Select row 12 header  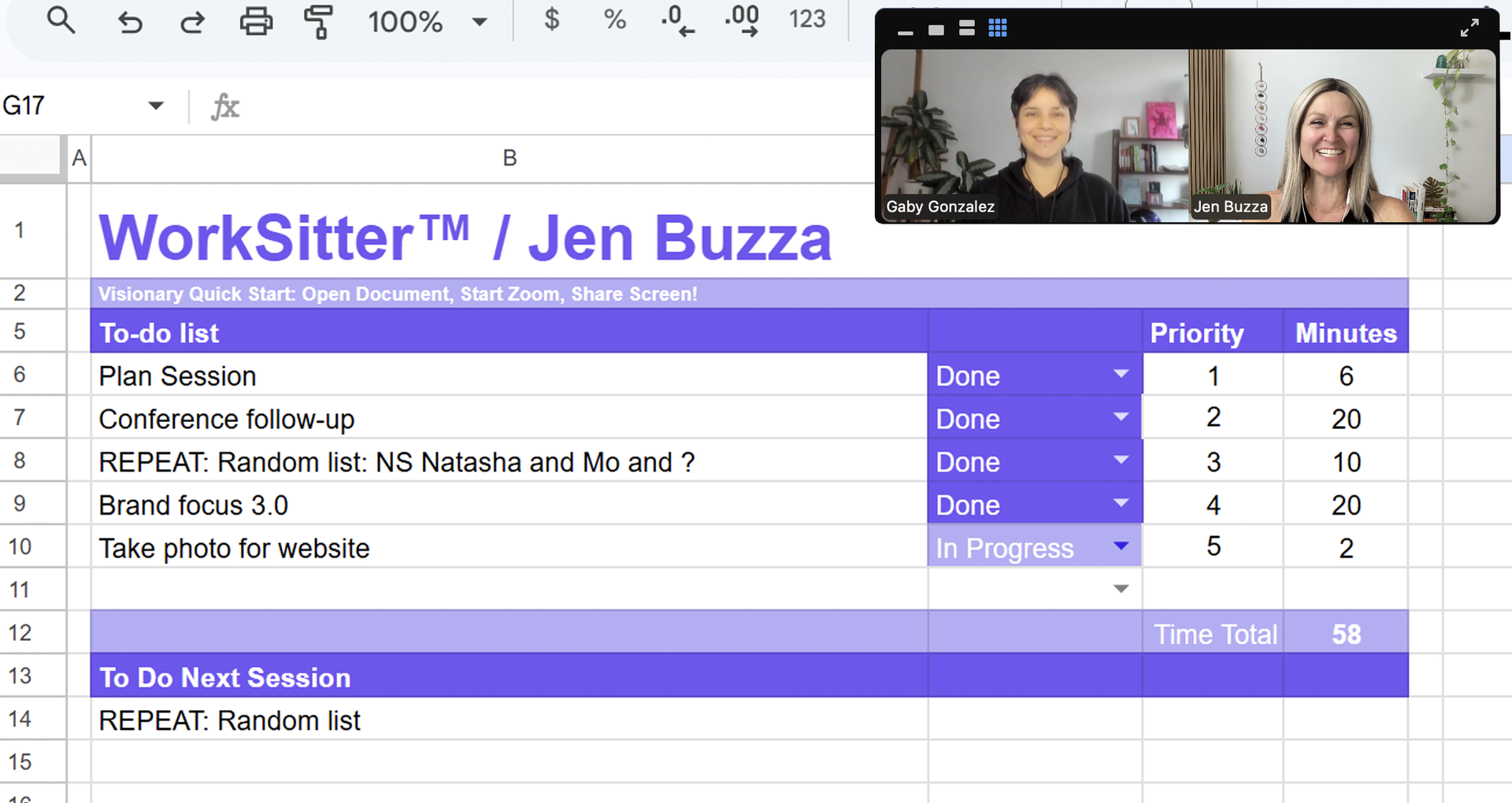click(x=20, y=632)
